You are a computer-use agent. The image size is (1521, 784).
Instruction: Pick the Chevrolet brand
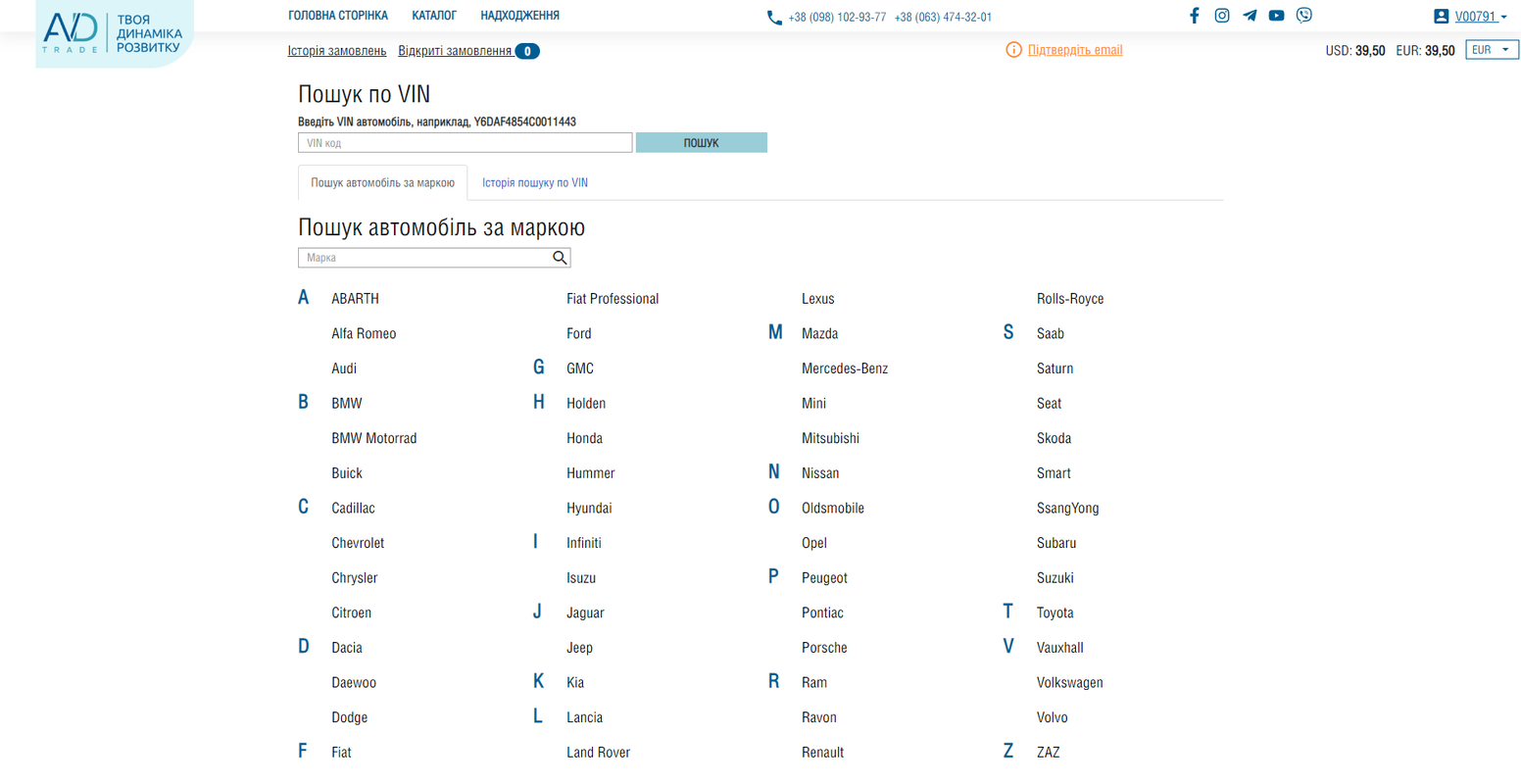[x=358, y=543]
